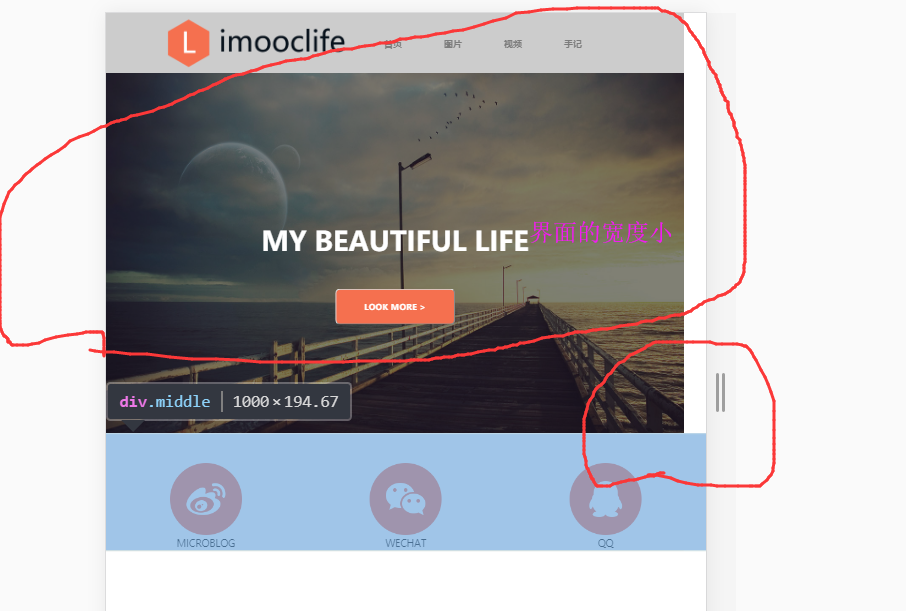Image resolution: width=906 pixels, height=611 pixels.
Task: Select the 手记 navigation link
Action: [573, 44]
